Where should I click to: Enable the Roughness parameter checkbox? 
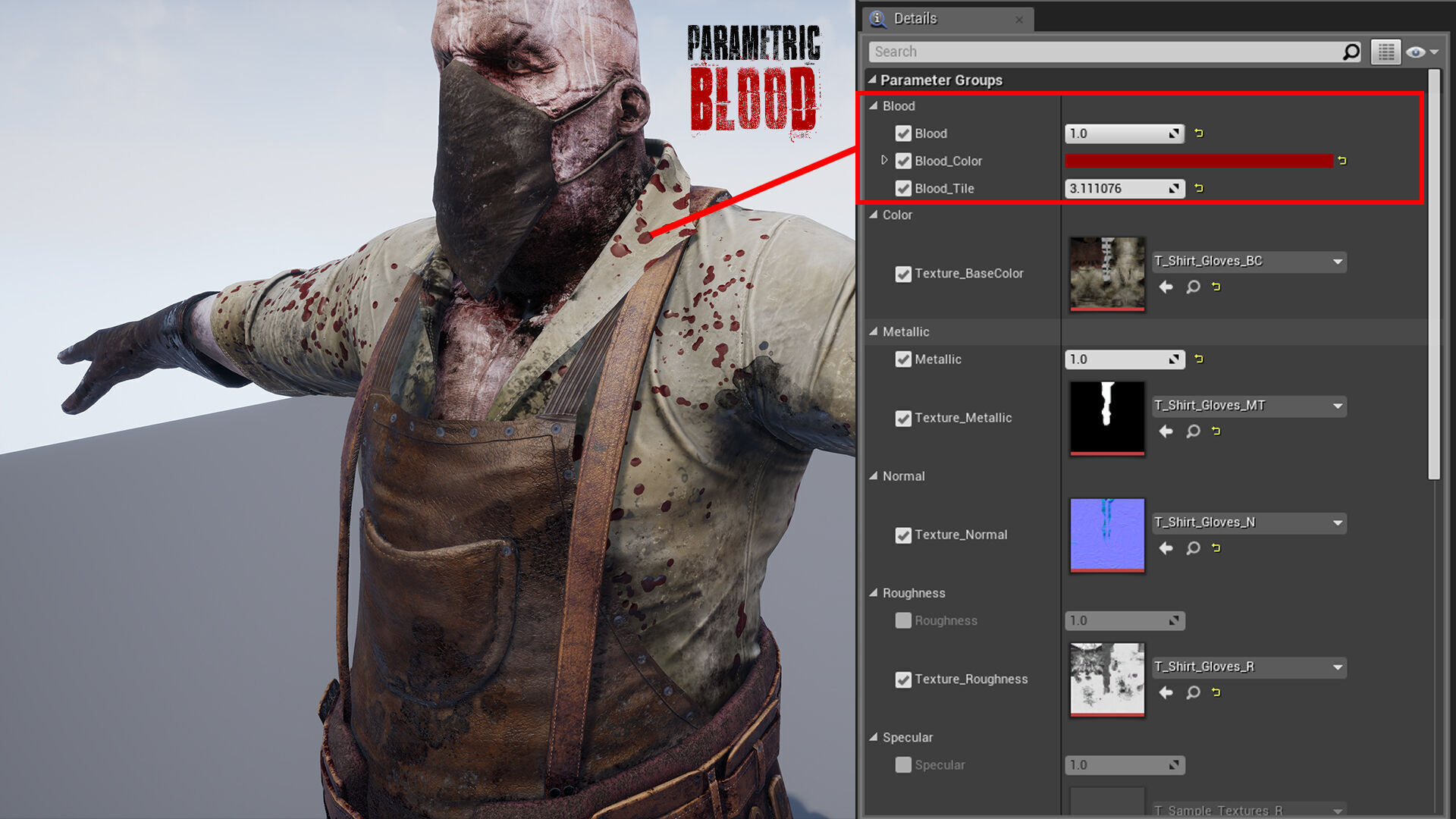tap(903, 620)
